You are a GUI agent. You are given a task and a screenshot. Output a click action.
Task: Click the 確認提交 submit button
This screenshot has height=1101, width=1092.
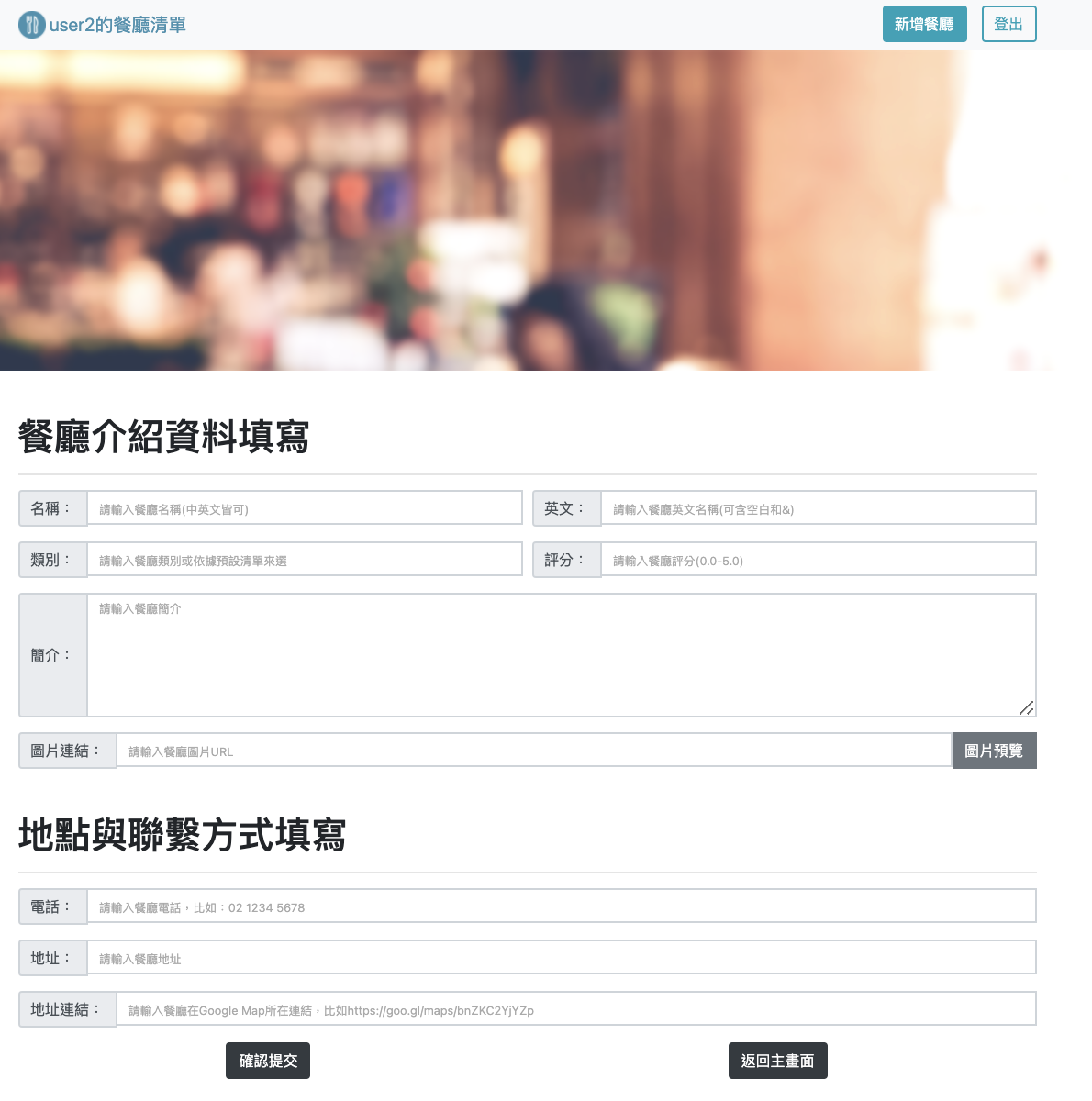pyautogui.click(x=268, y=1061)
